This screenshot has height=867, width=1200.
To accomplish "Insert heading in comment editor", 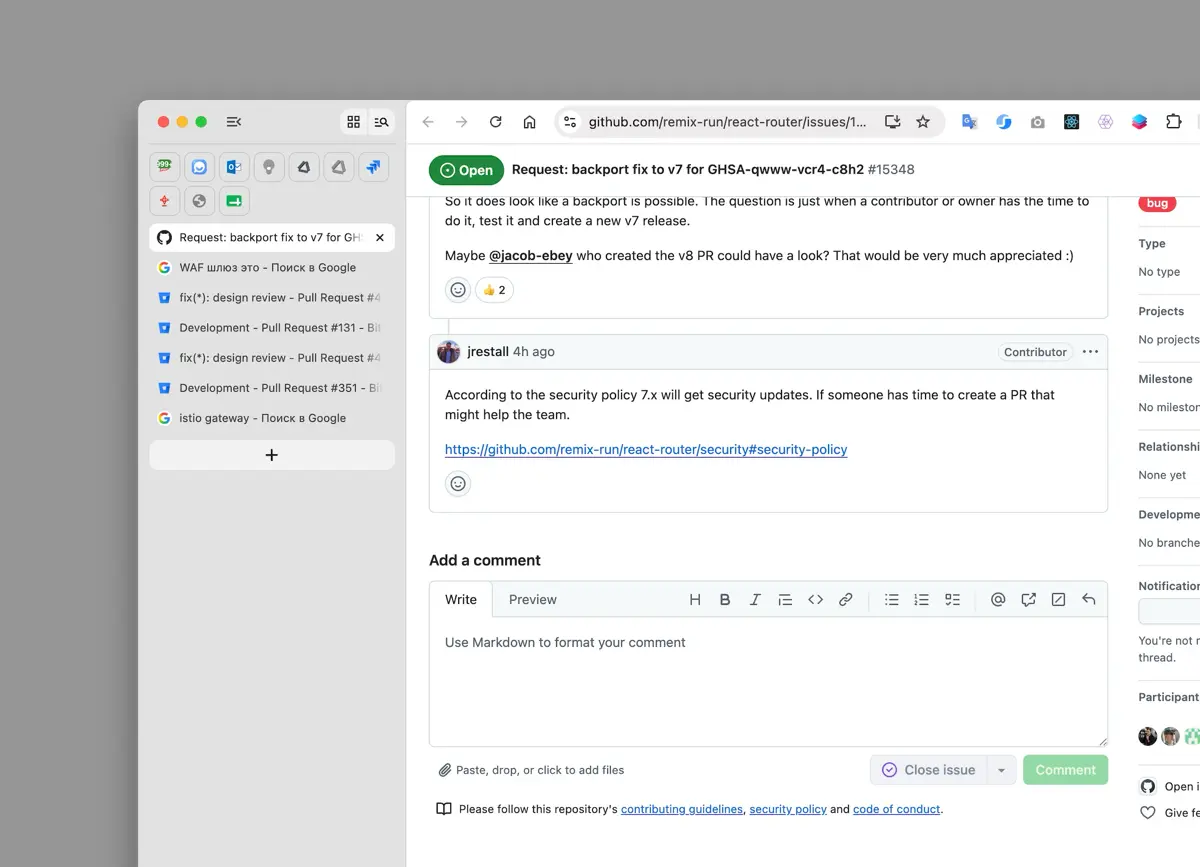I will (x=695, y=600).
